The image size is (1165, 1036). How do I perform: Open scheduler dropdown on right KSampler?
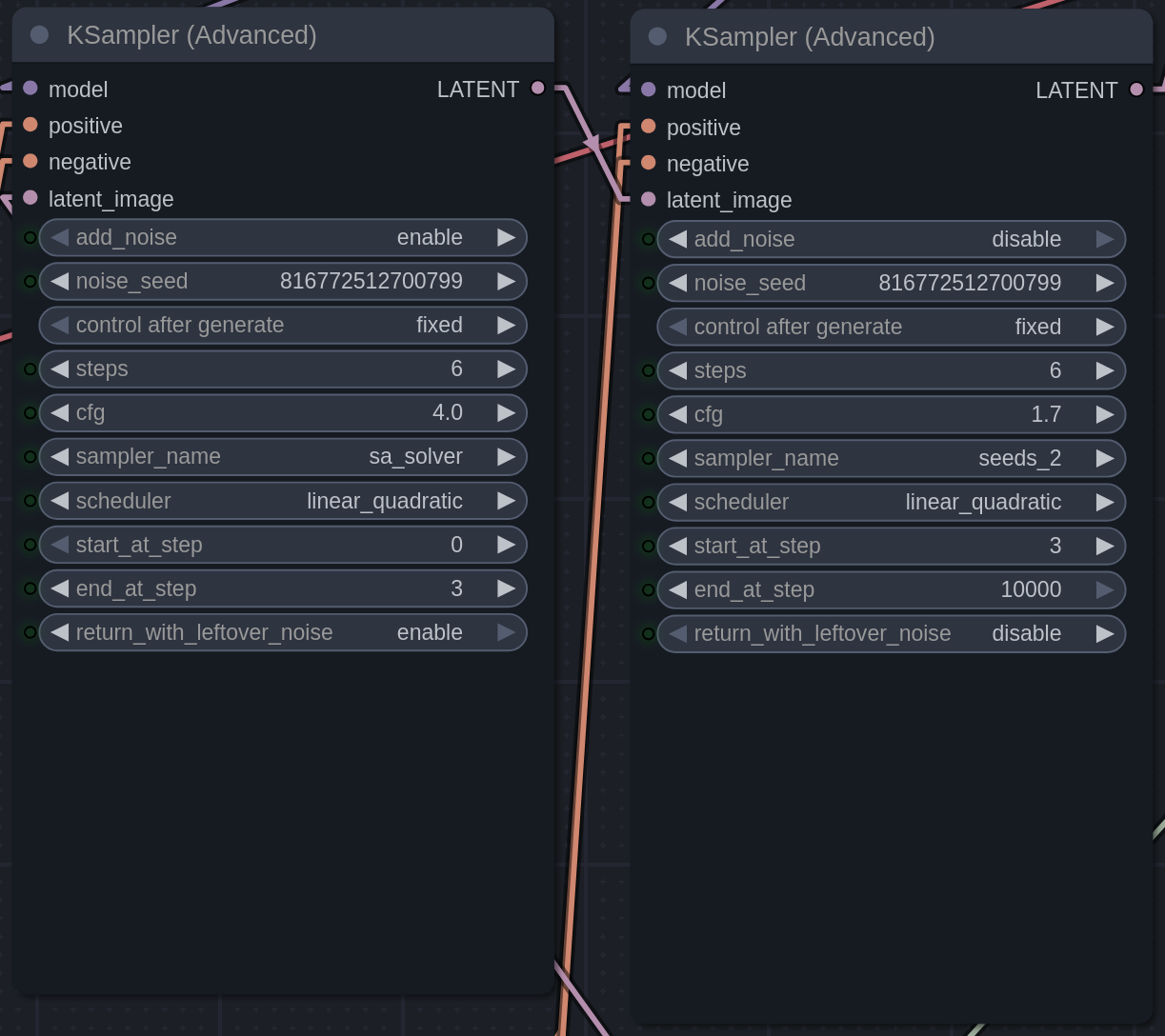point(892,503)
